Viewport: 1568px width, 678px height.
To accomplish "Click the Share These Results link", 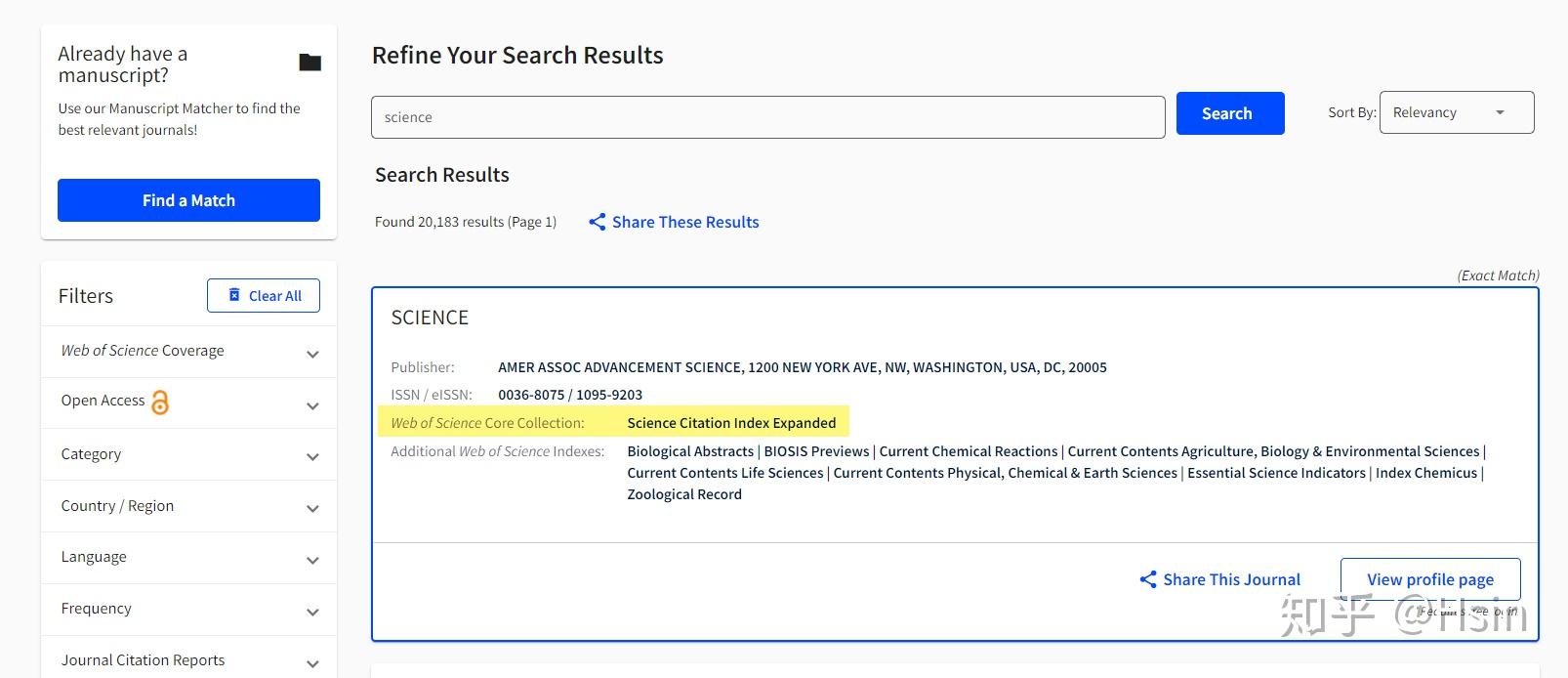I will click(x=684, y=222).
